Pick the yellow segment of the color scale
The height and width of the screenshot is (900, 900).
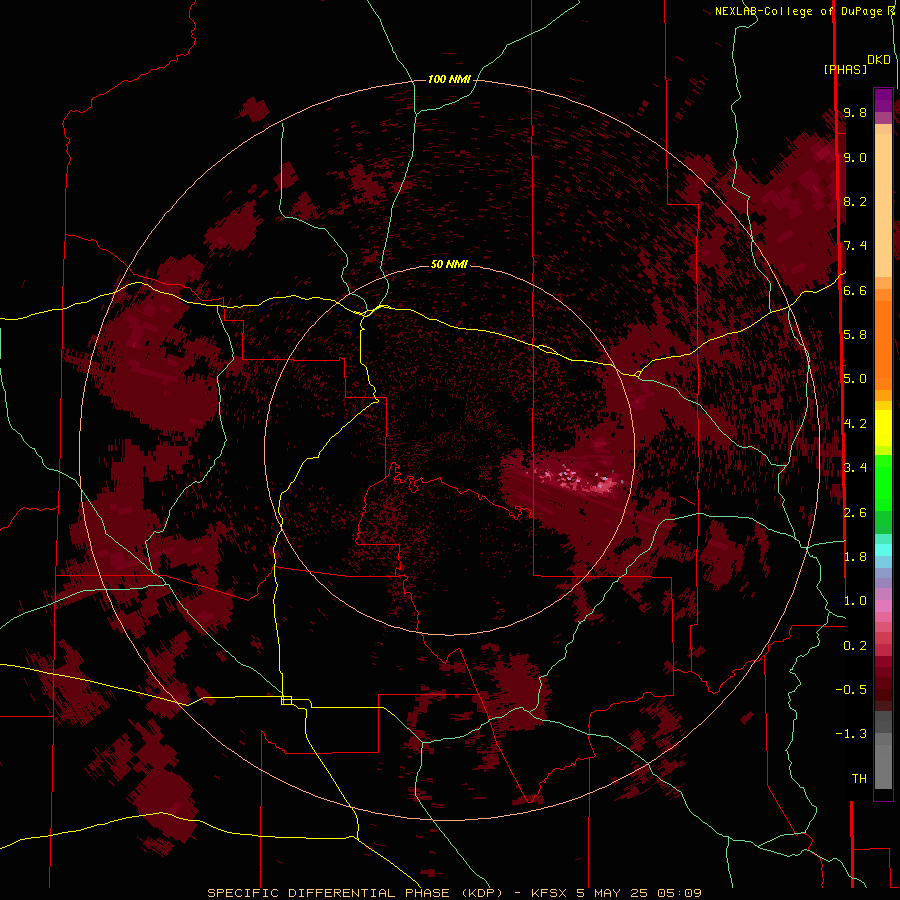click(x=883, y=428)
